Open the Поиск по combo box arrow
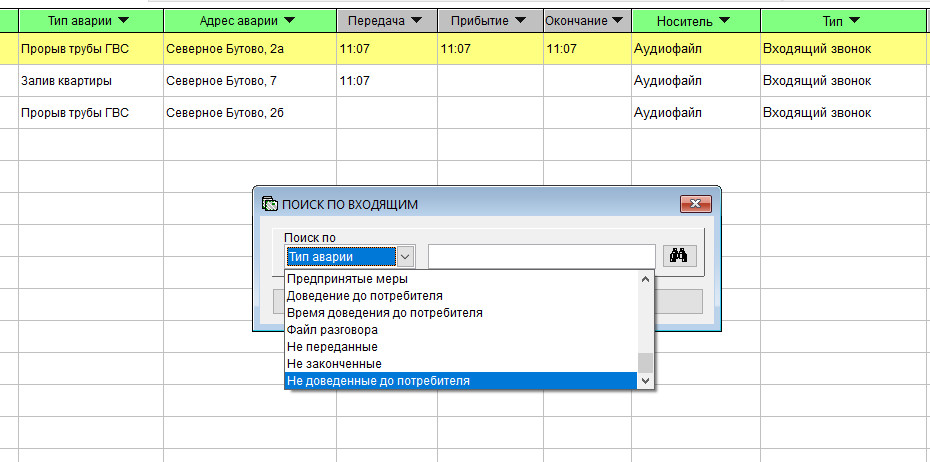 pos(405,257)
